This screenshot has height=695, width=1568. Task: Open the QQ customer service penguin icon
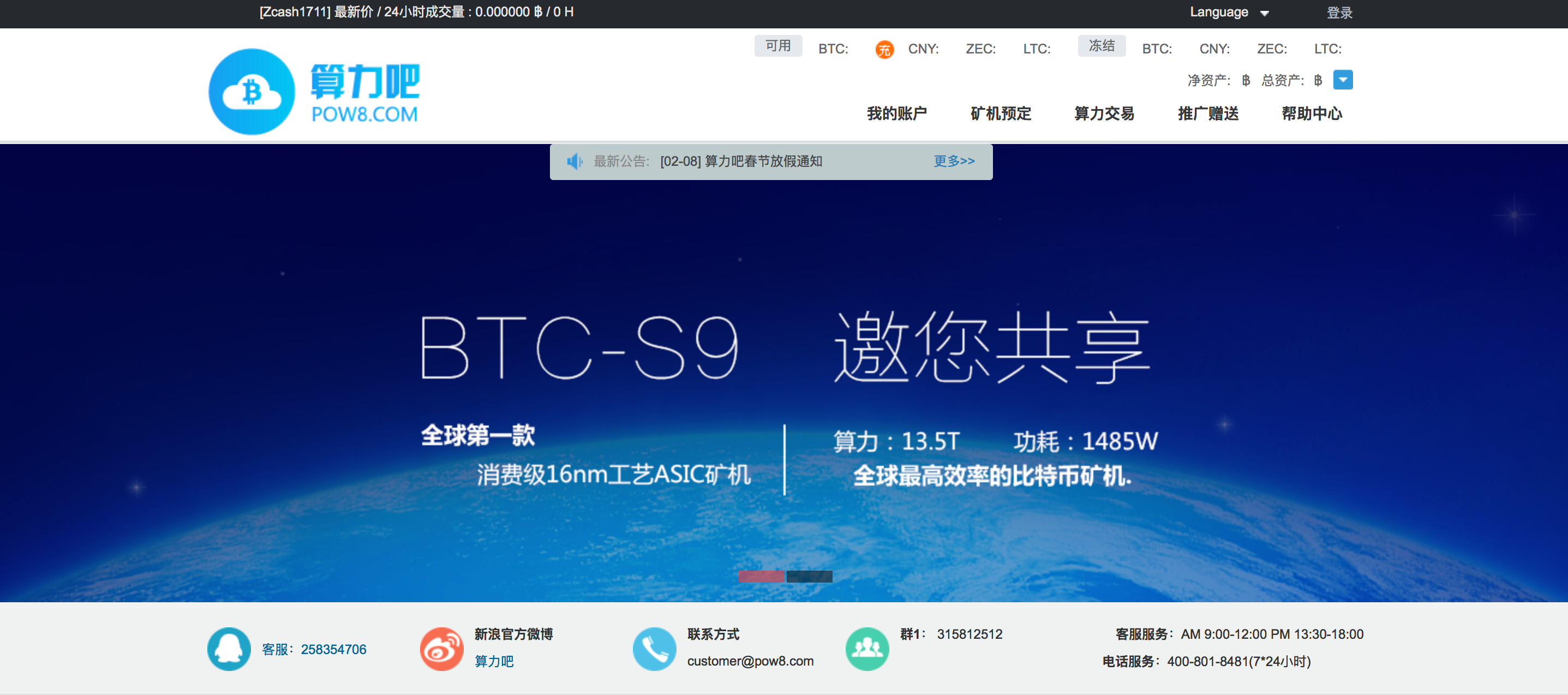click(x=229, y=649)
